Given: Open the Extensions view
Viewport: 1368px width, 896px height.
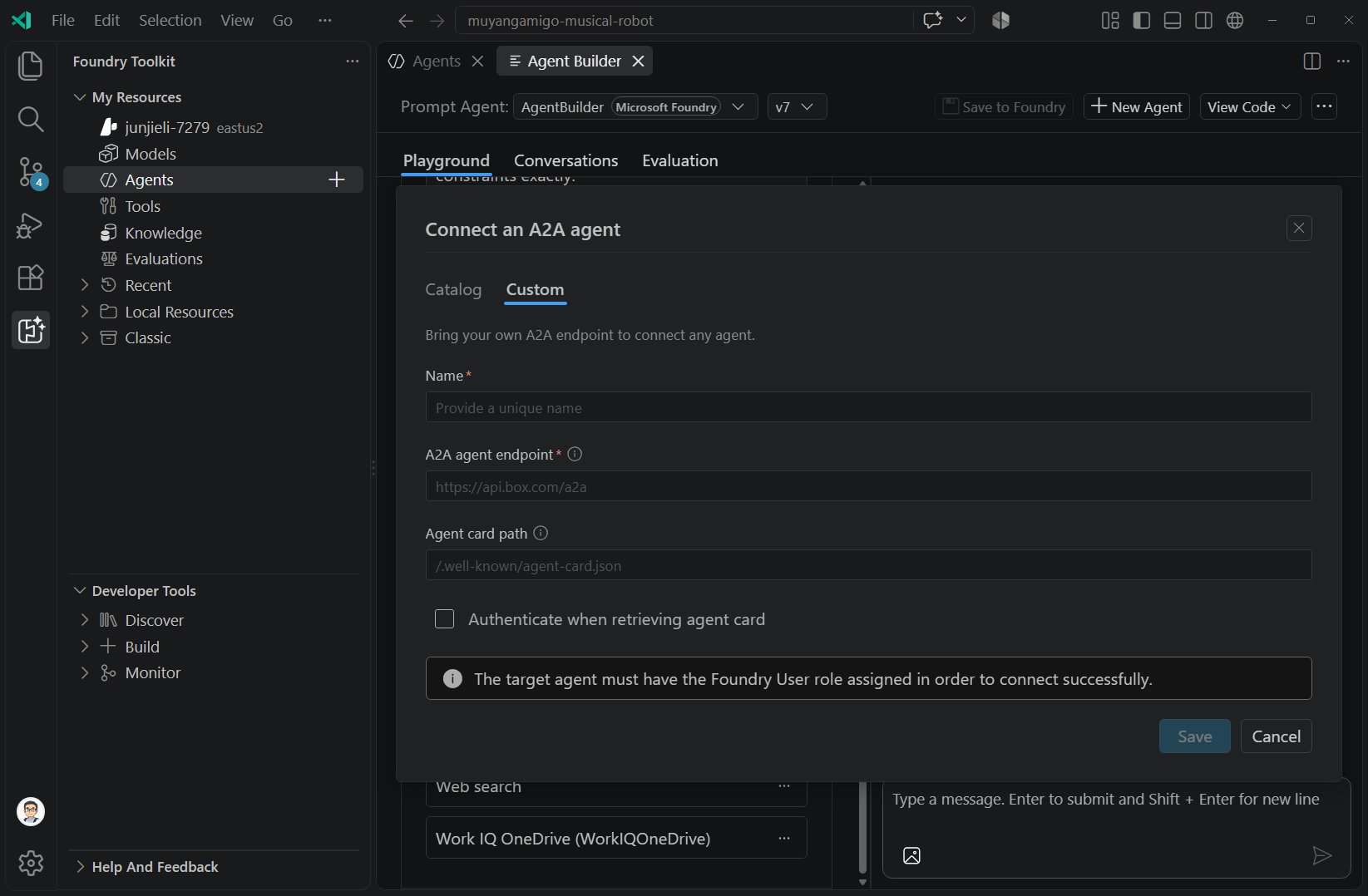Looking at the screenshot, I should point(31,278).
